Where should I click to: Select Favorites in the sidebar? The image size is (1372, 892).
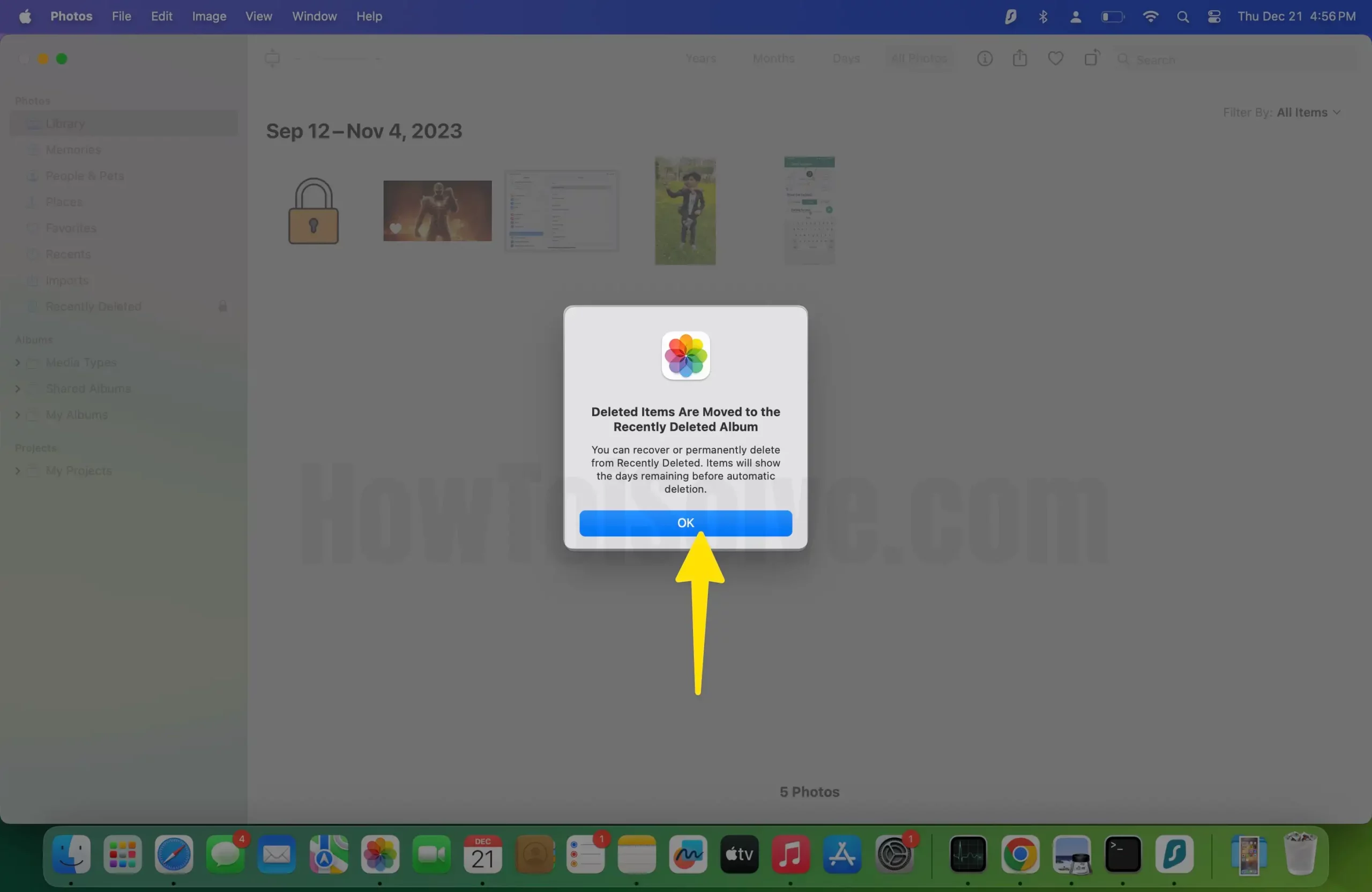click(124, 228)
